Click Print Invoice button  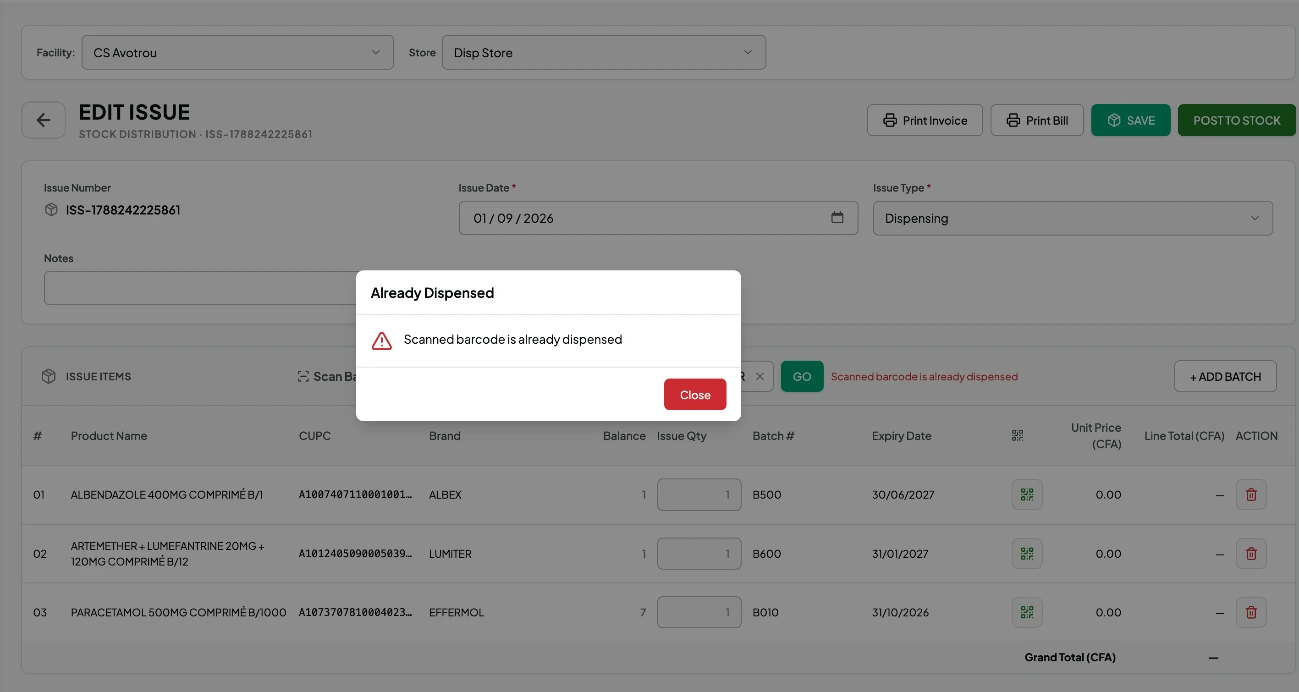925,120
